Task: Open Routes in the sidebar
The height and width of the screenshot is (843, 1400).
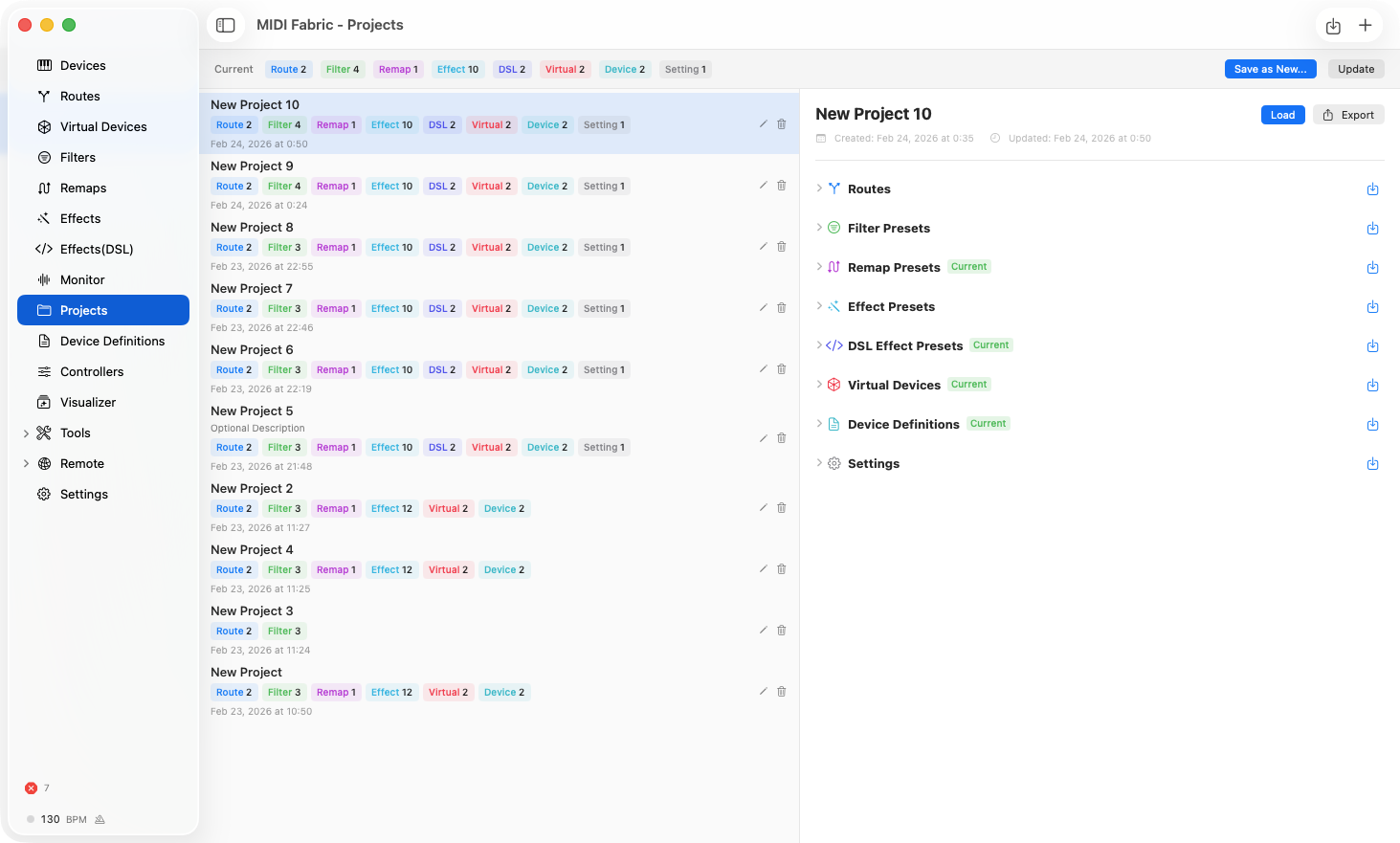Action: 103,96
